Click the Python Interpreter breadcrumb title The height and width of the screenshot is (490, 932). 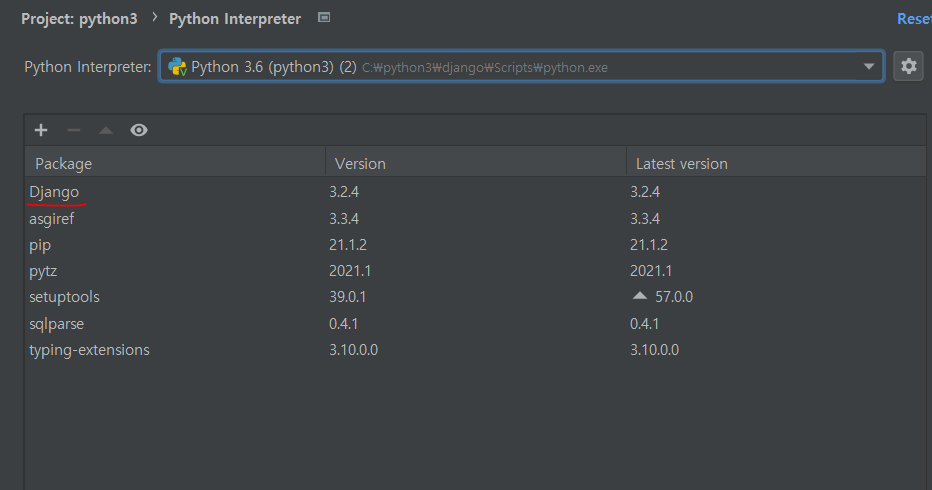pos(235,19)
